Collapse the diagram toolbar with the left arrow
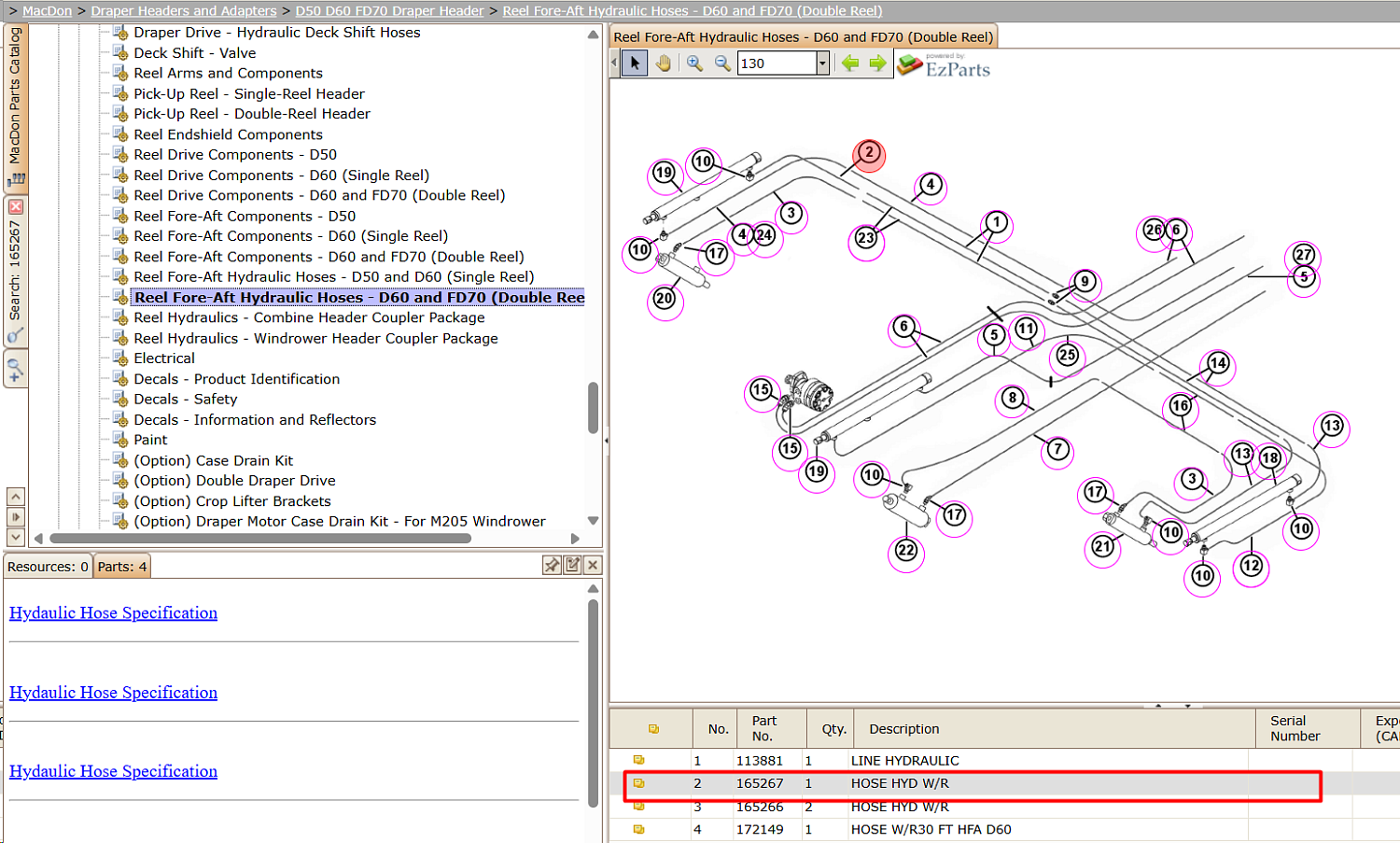 point(614,63)
